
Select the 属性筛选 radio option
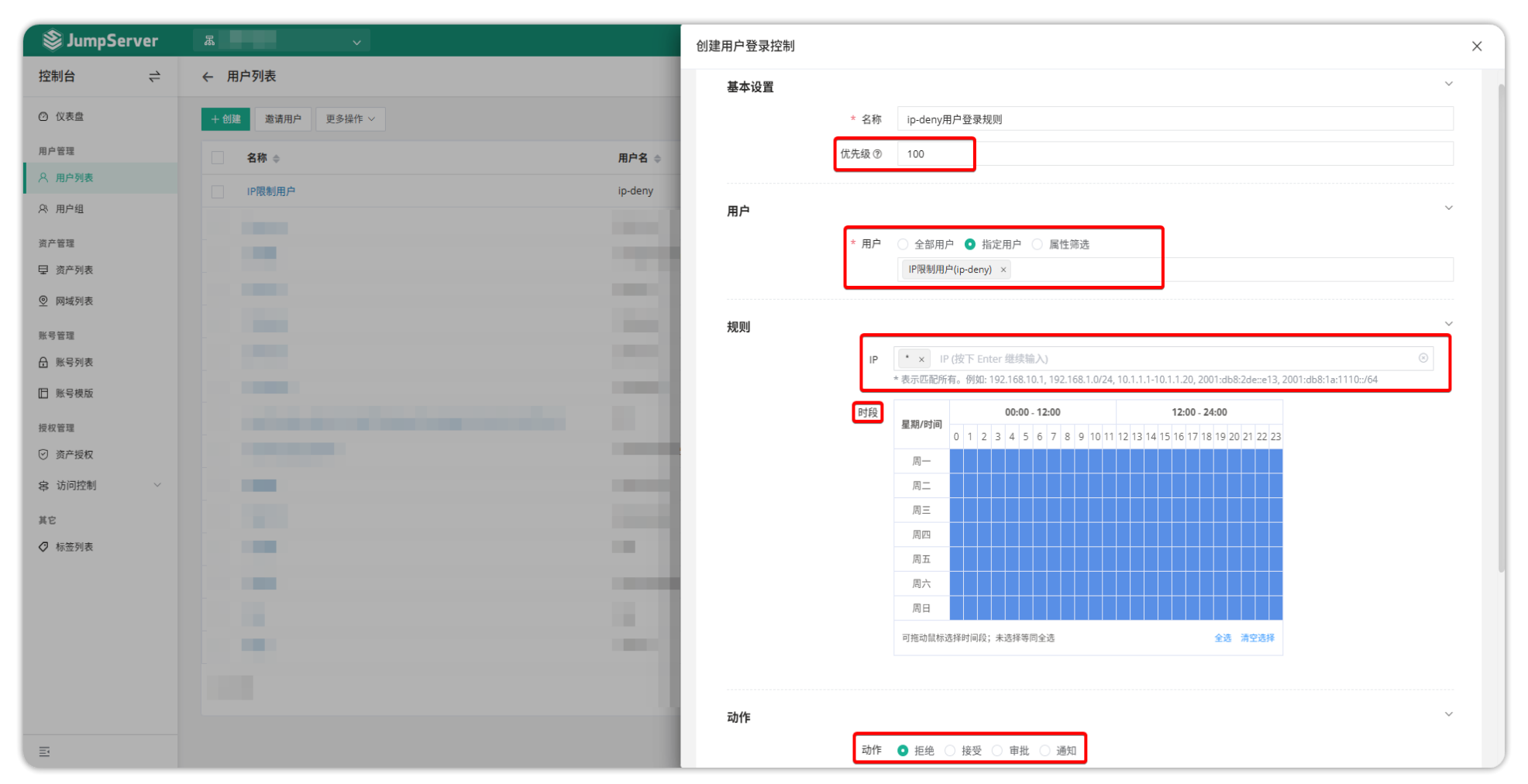point(1038,245)
